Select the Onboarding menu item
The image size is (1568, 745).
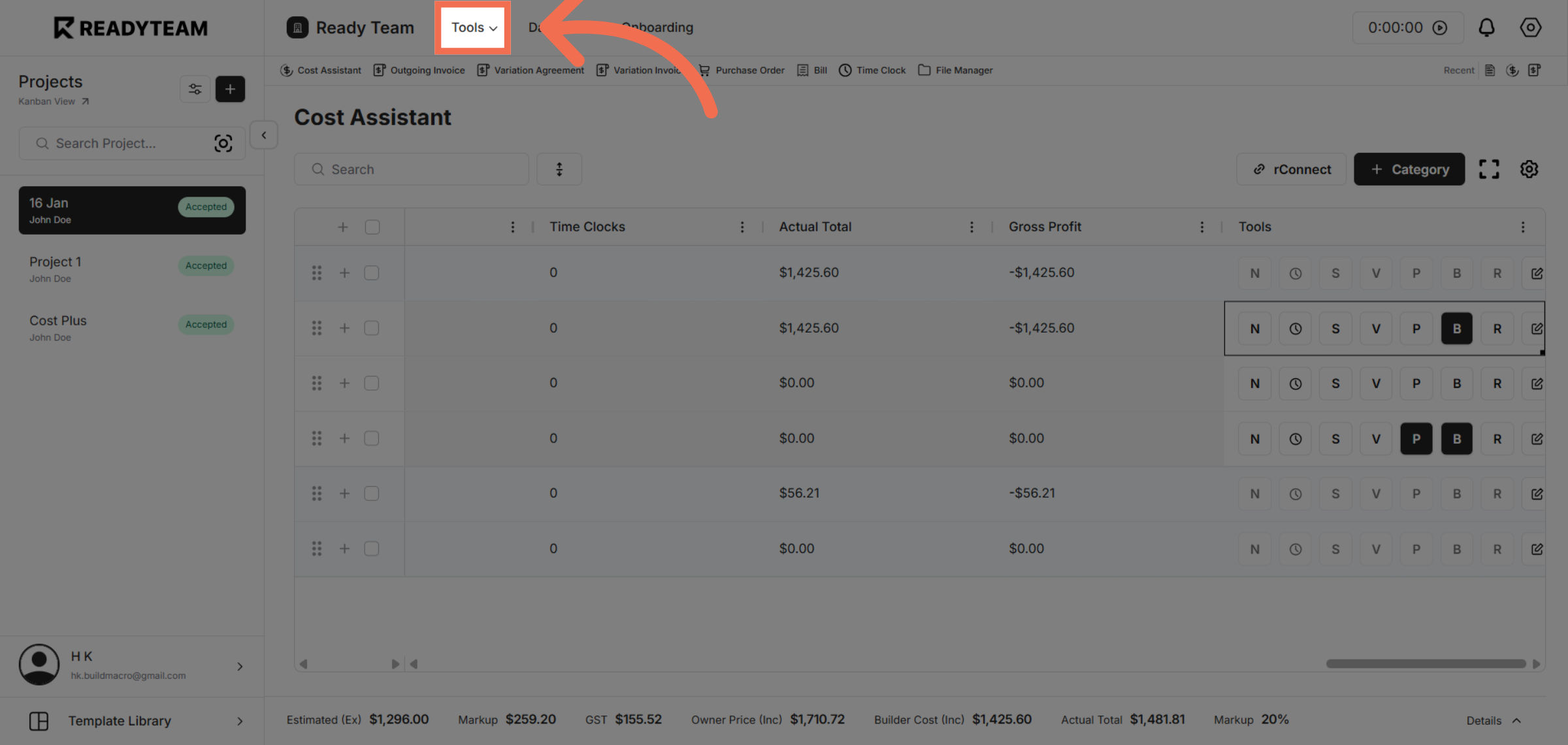tap(657, 27)
